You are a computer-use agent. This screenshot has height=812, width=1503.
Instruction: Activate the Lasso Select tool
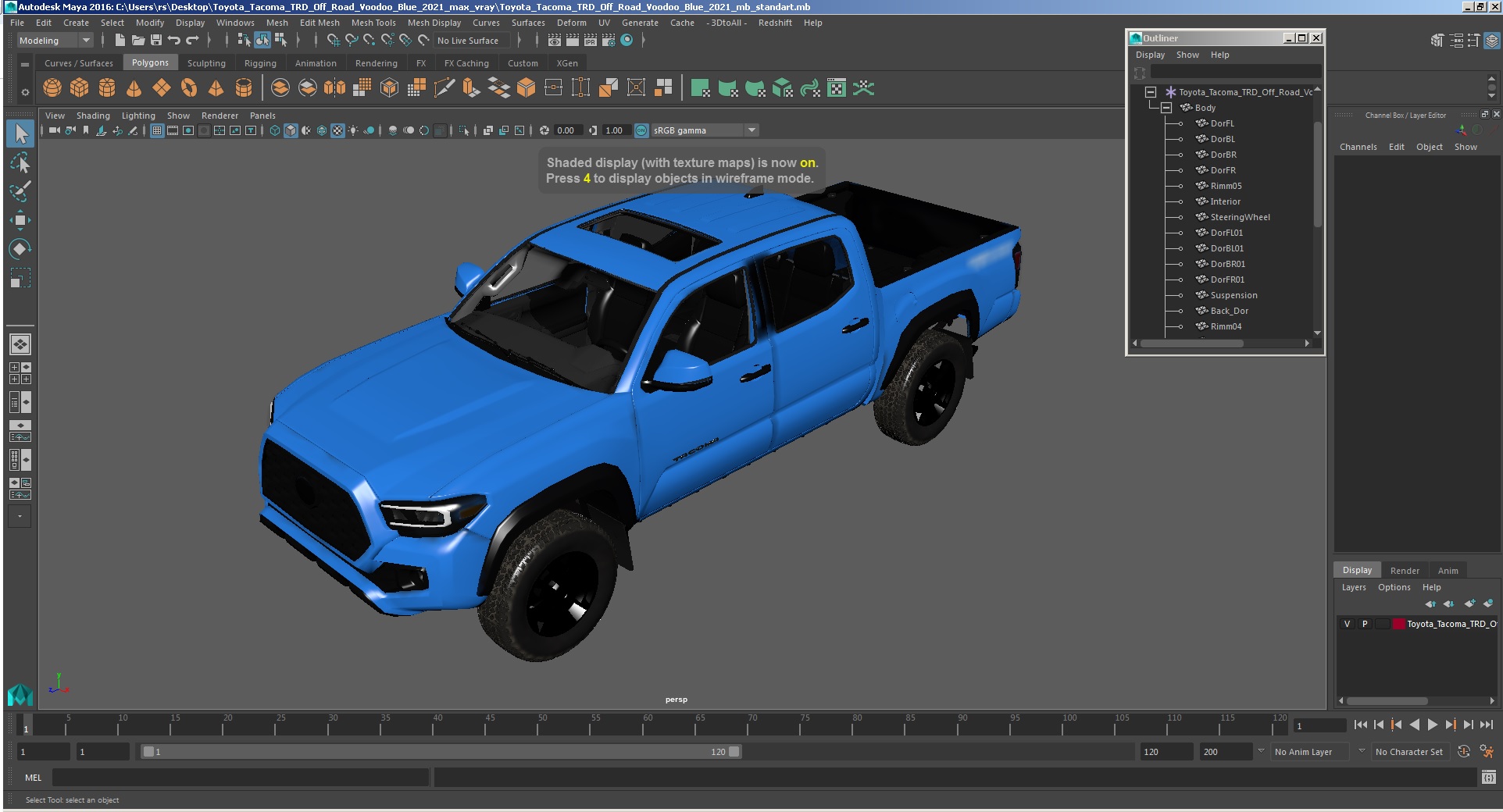tap(20, 162)
